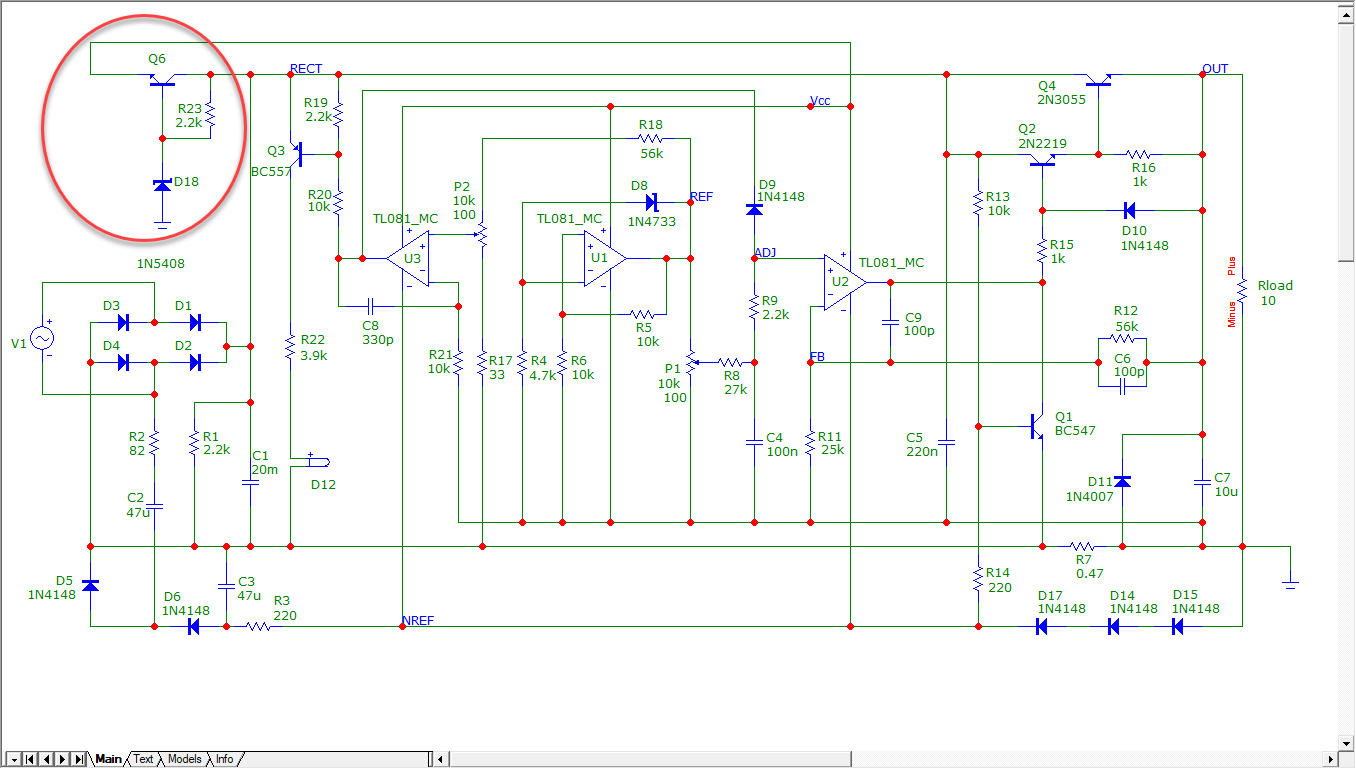Screen dimensions: 1356x769
Task: Switch to the Text tab
Action: 144,759
